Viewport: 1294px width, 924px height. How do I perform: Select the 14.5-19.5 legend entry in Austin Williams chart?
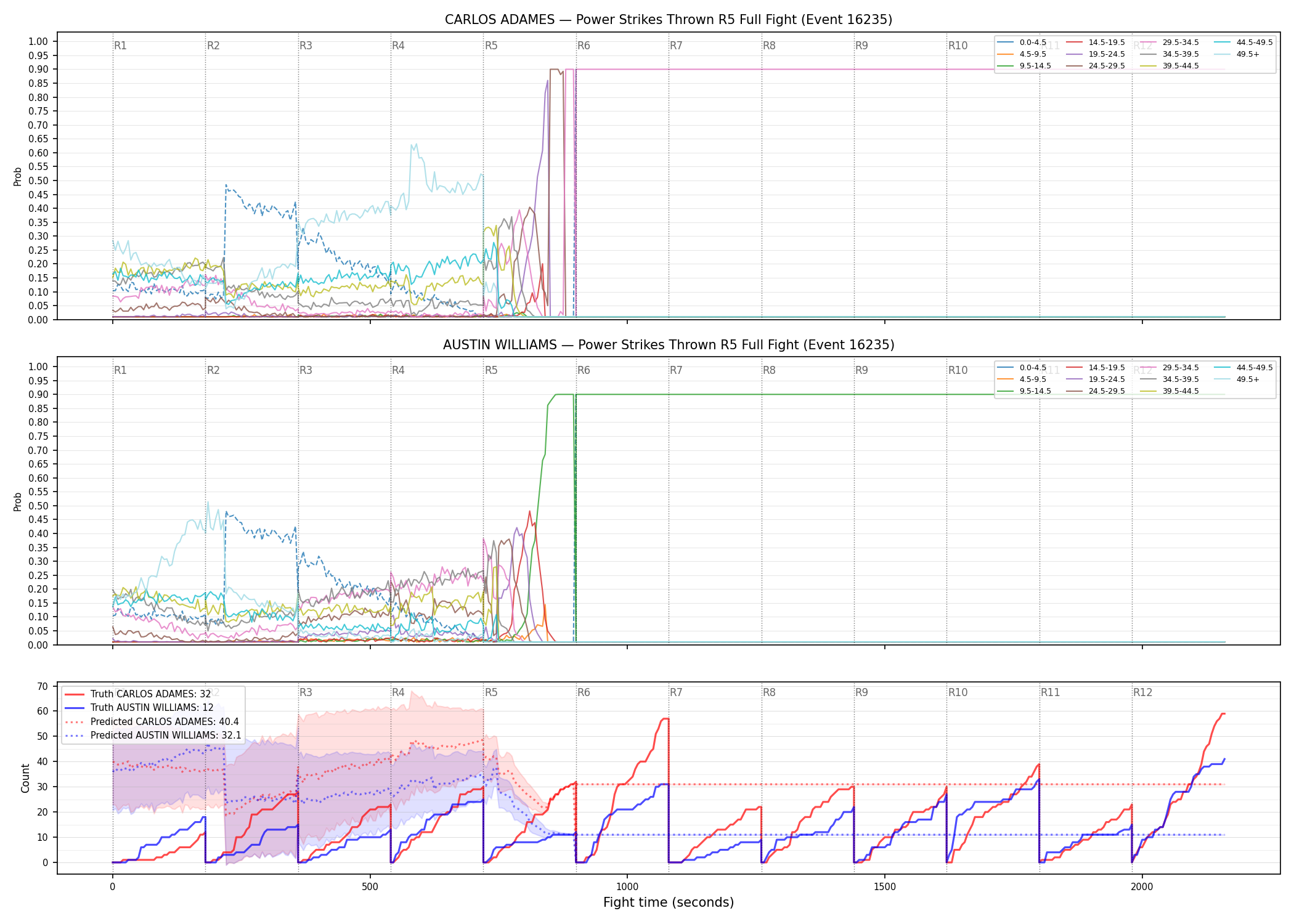pyautogui.click(x=1096, y=368)
